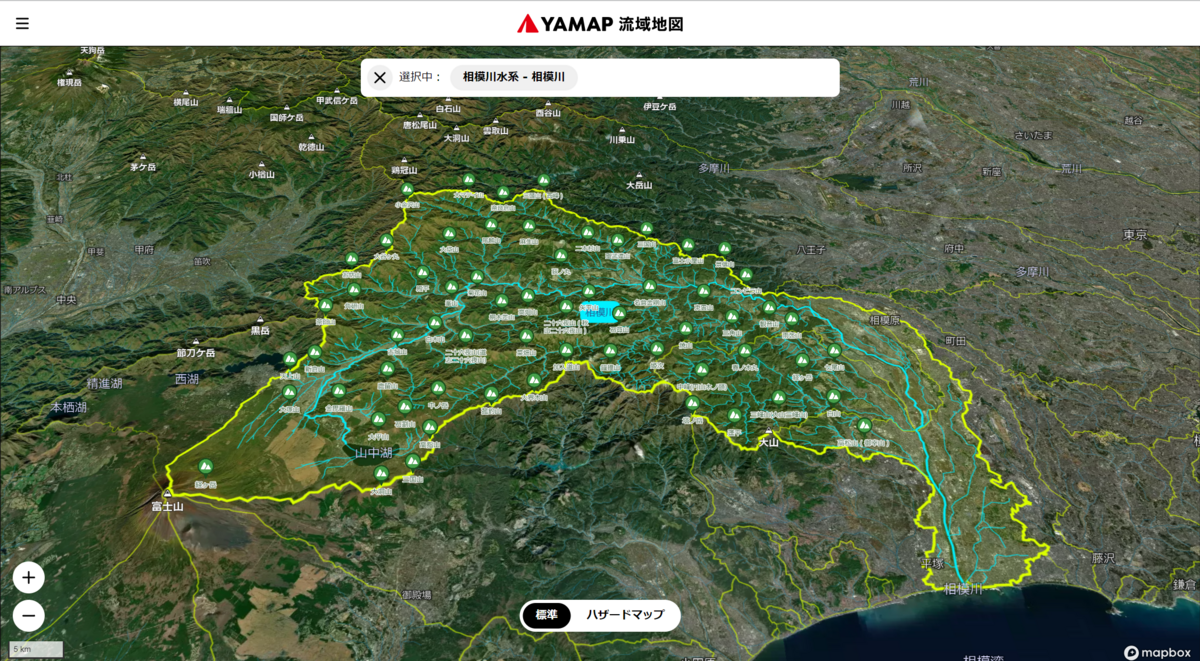Screen dimensions: 1200x661
Task: Click the green pin on Mt. Fuji's slope
Action: [206, 466]
